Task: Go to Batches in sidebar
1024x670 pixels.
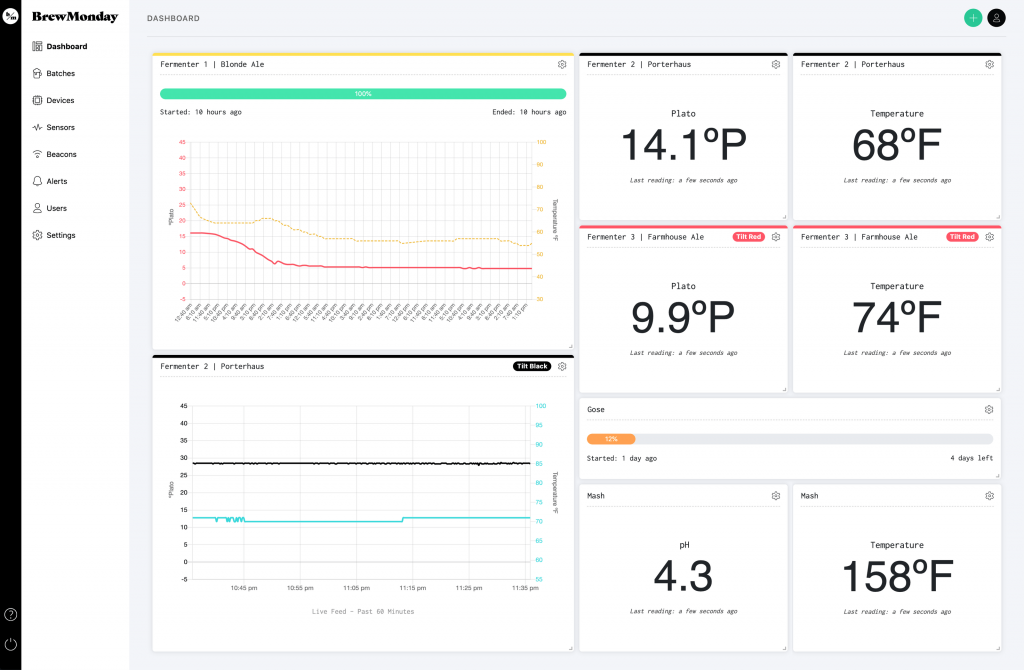Action: click(60, 73)
